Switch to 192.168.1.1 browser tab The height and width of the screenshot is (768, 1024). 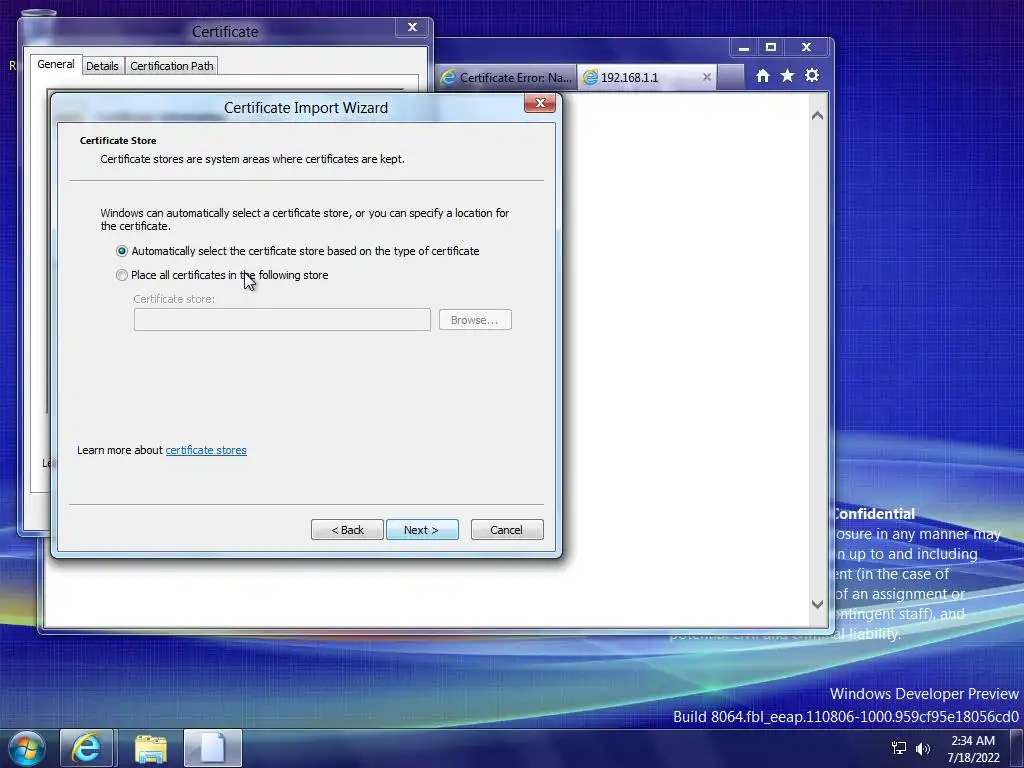coord(647,77)
